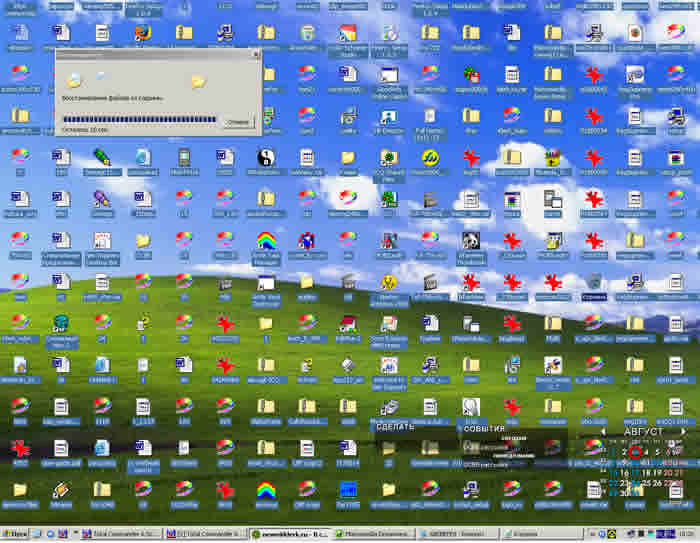The height and width of the screenshot is (543, 700).
Task: Open the red-roof house desktop icon
Action: [348, 324]
